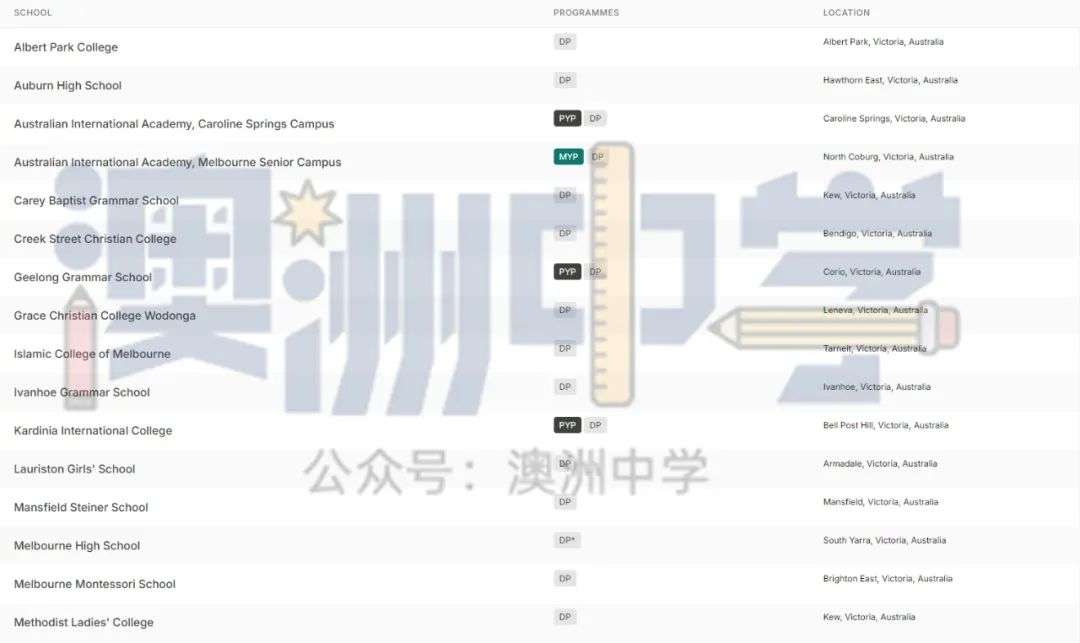Click DP badge for Mansfield Steiner School
The width and height of the screenshot is (1080, 643).
pos(565,502)
